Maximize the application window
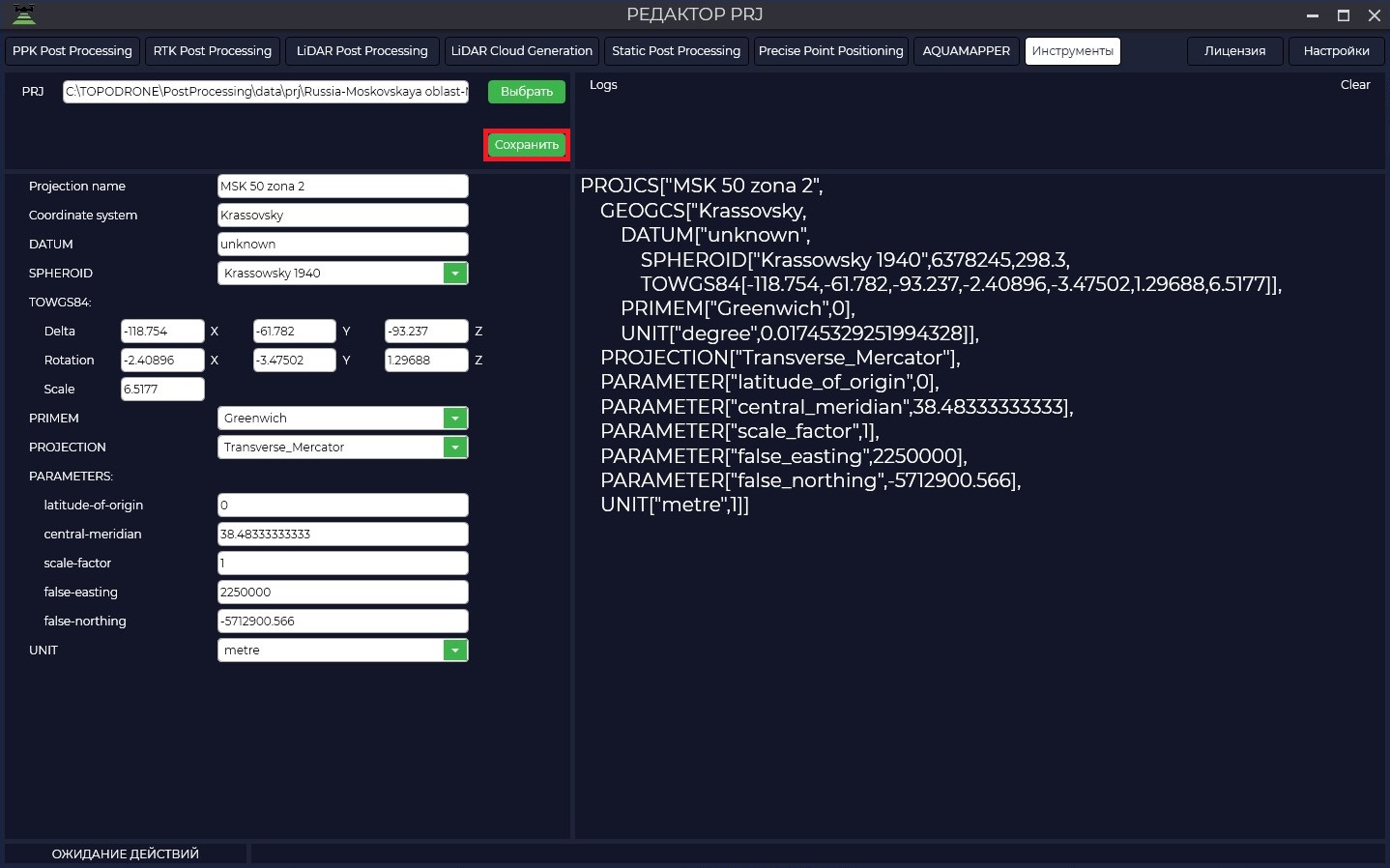This screenshot has width=1390, height=868. [x=1344, y=15]
